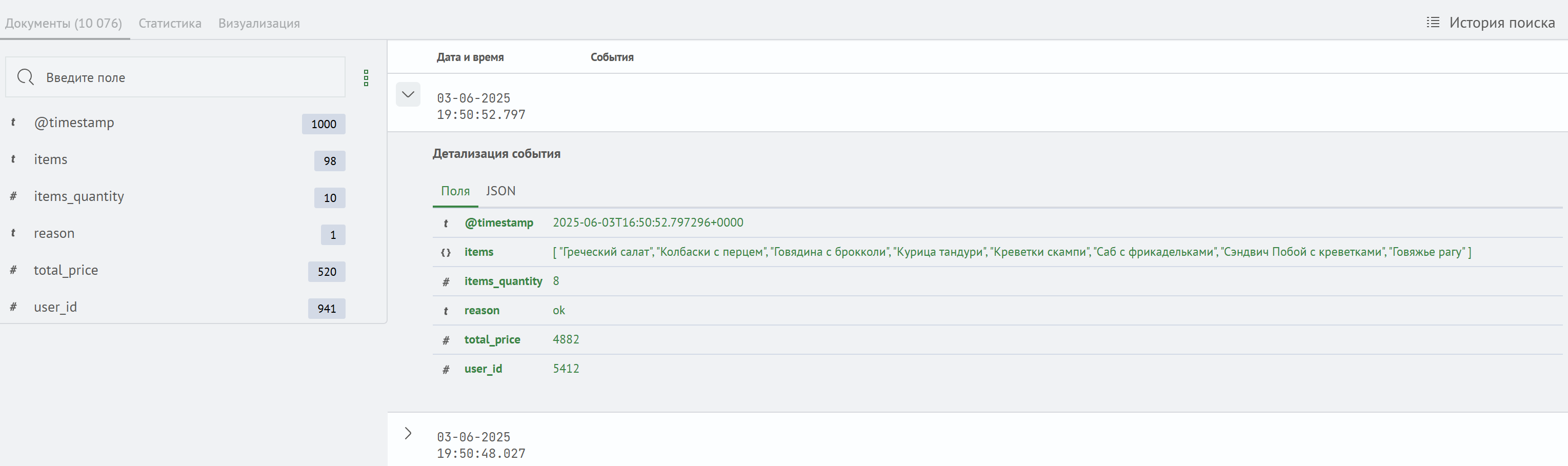Open the green three-dot field options menu
Image resolution: width=1568 pixels, height=466 pixels.
[x=366, y=78]
